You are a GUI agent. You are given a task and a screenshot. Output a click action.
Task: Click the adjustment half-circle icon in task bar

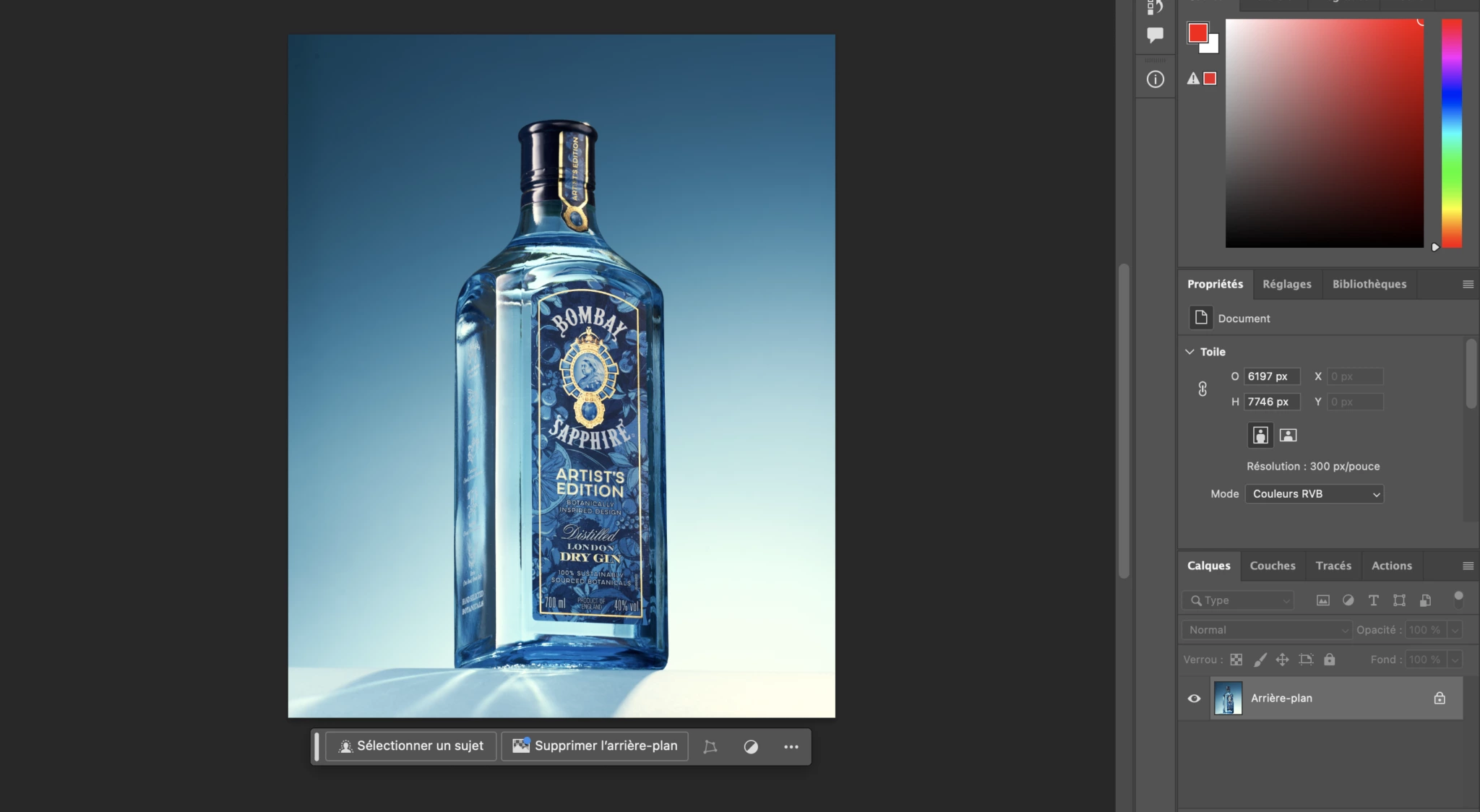[x=751, y=746]
